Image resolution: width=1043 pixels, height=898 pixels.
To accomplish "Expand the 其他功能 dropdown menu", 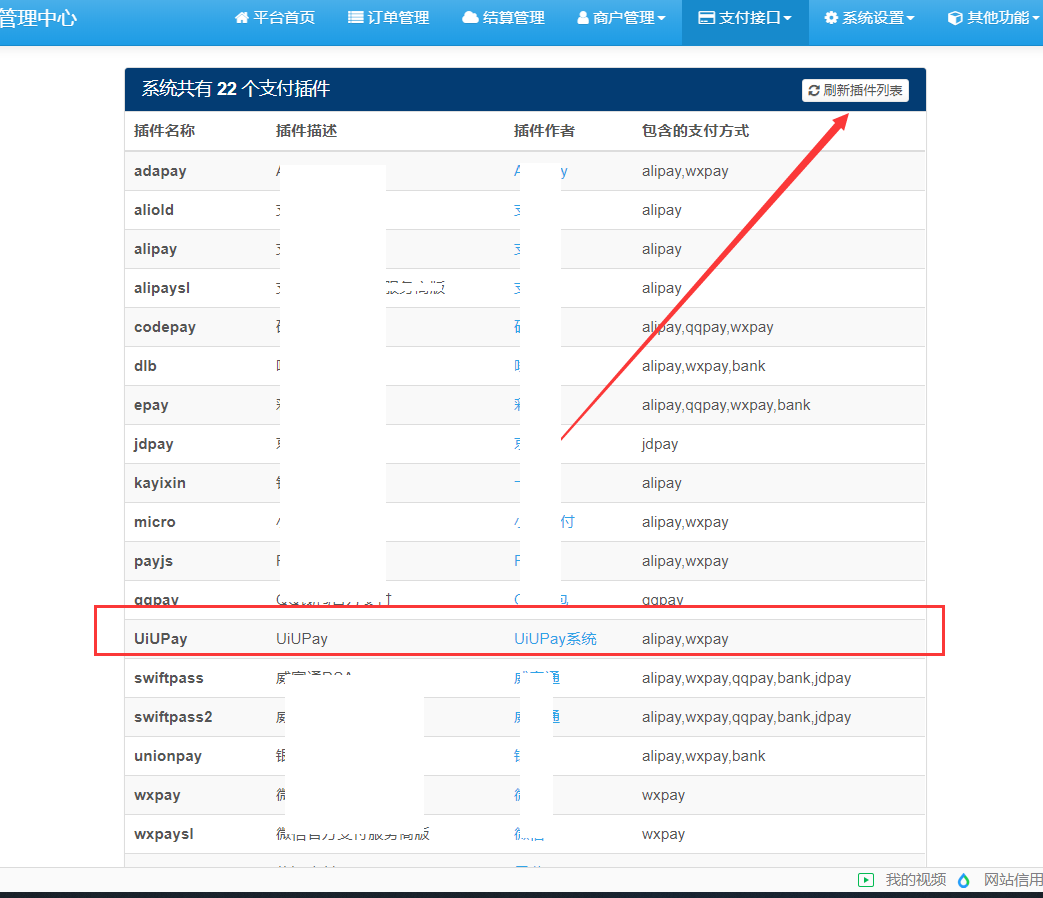I will (x=994, y=18).
